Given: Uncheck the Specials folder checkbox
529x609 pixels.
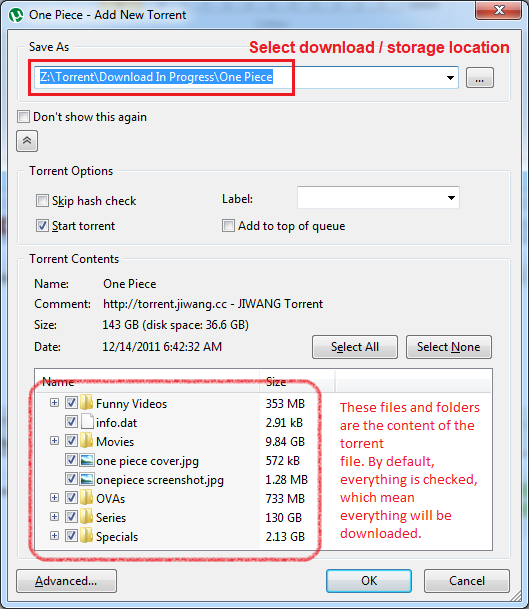Looking at the screenshot, I should pyautogui.click(x=71, y=536).
